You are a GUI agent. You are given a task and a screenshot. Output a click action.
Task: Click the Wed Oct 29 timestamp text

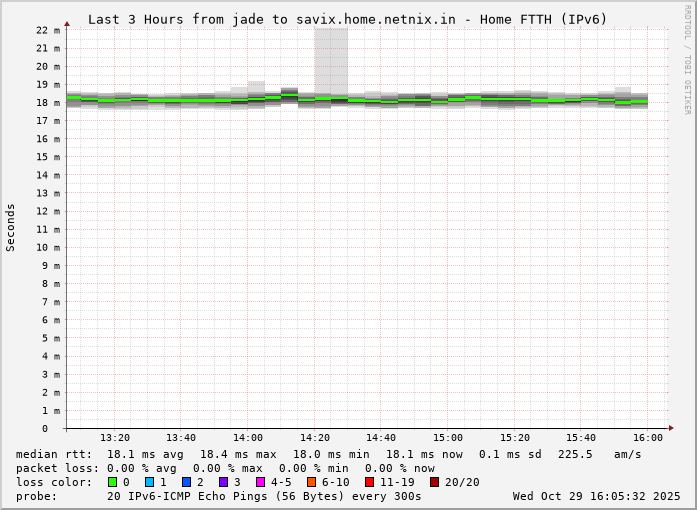pos(596,496)
